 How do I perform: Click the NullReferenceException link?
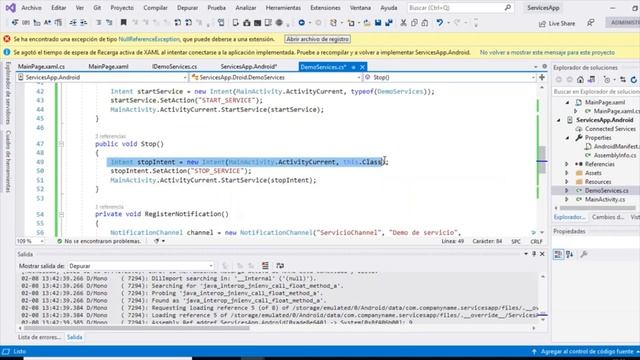(x=149, y=39)
